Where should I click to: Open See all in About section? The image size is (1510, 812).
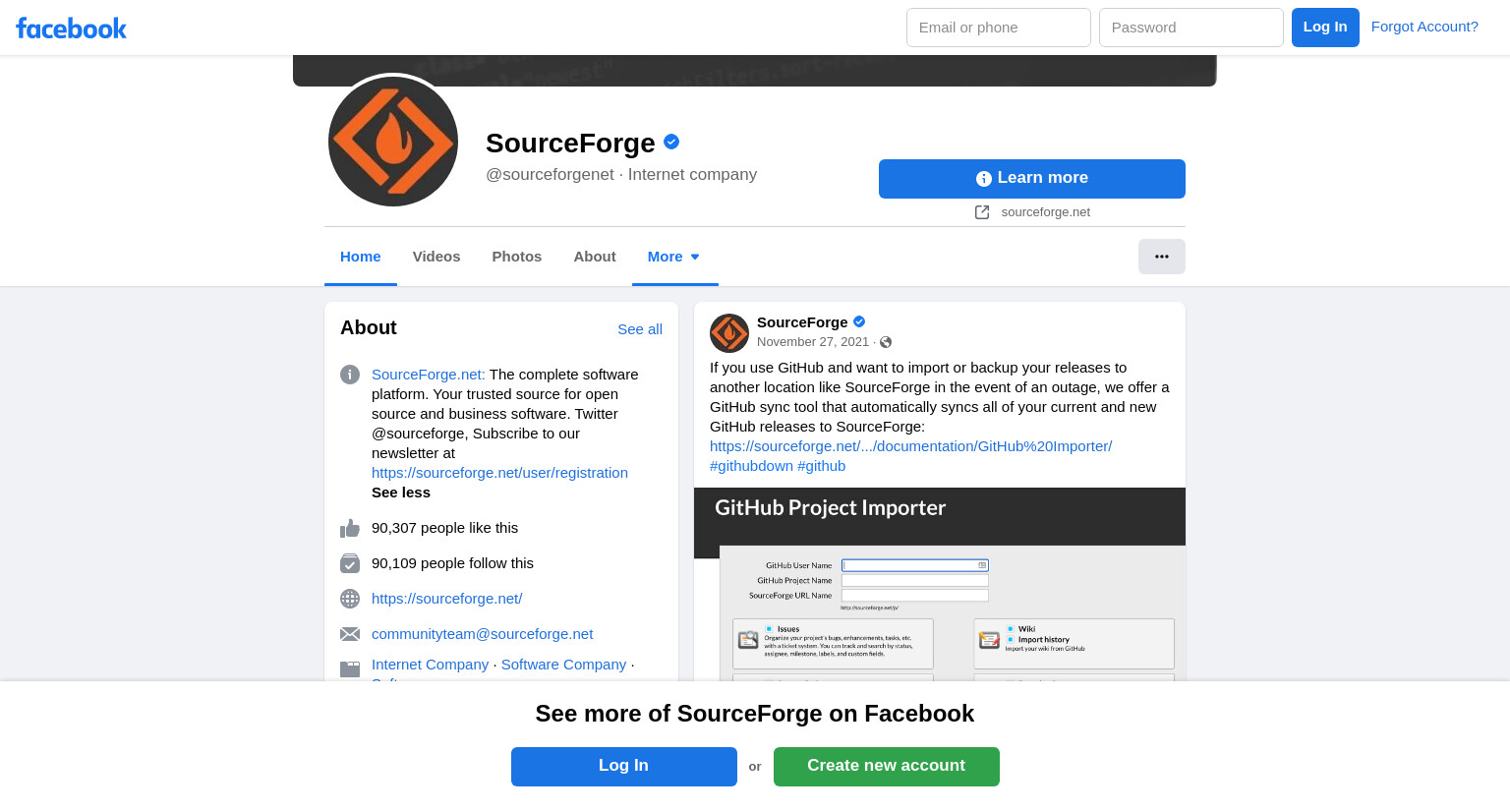[640, 329]
